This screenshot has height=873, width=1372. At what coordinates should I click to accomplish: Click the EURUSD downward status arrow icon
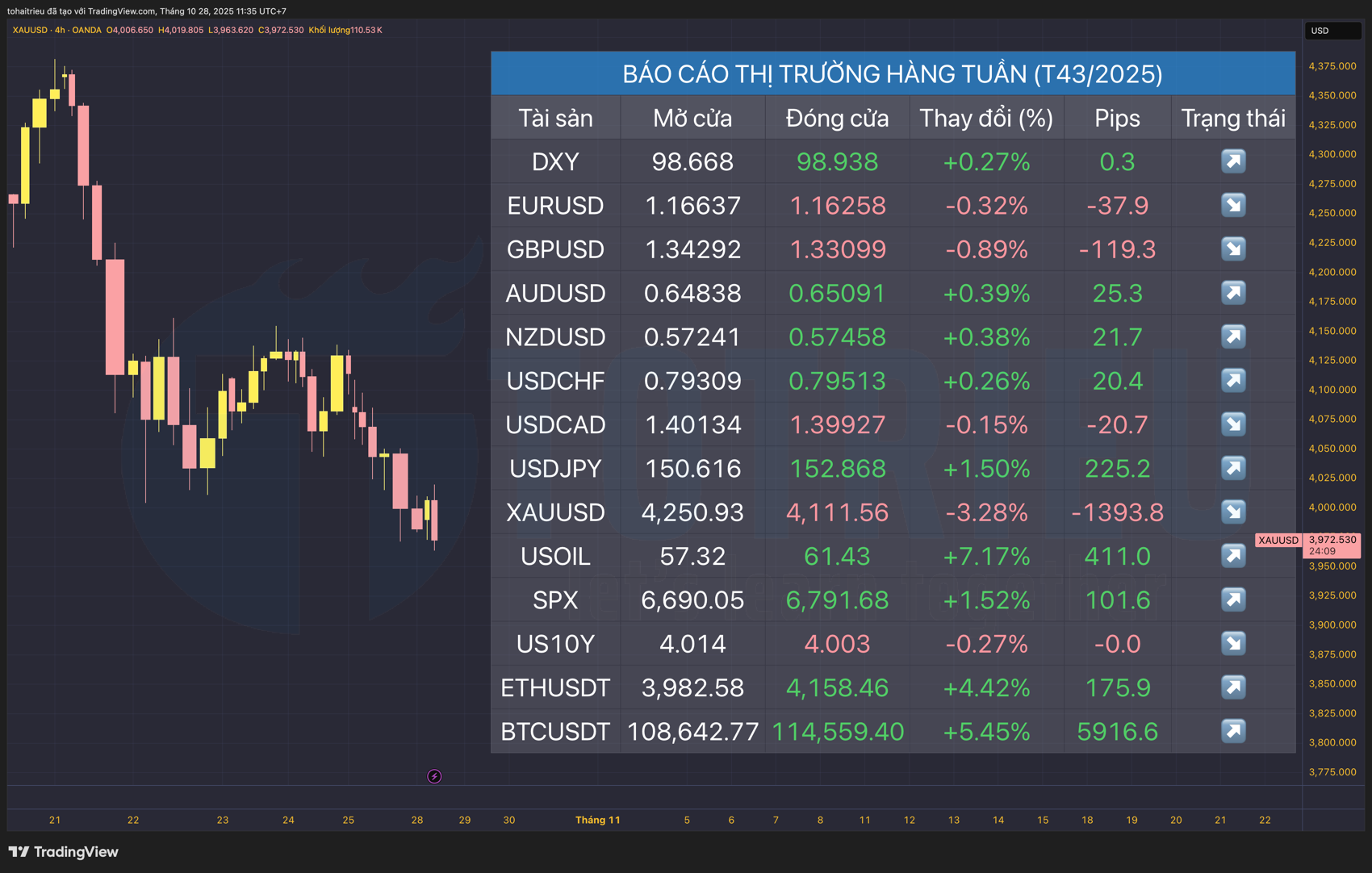(1233, 205)
